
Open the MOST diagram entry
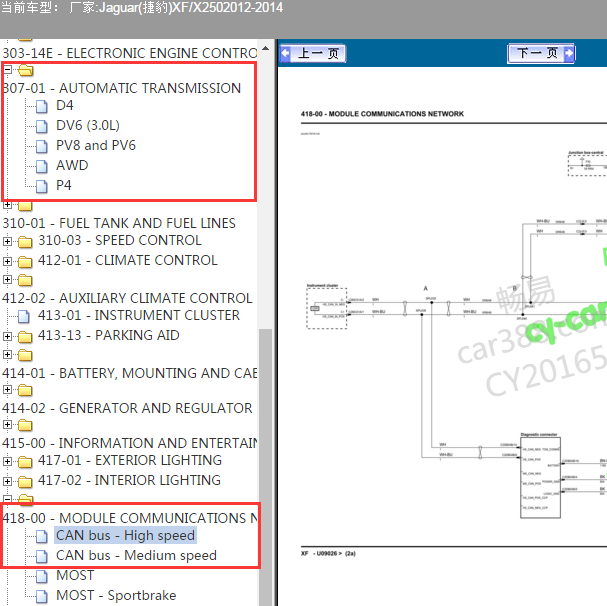click(x=75, y=576)
